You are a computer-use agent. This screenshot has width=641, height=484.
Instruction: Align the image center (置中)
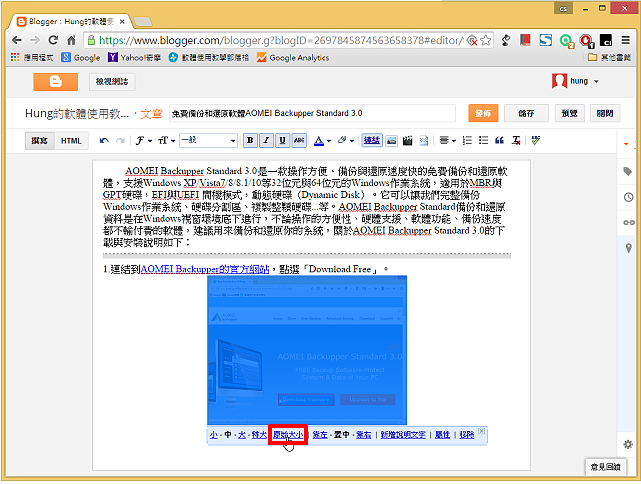342,435
